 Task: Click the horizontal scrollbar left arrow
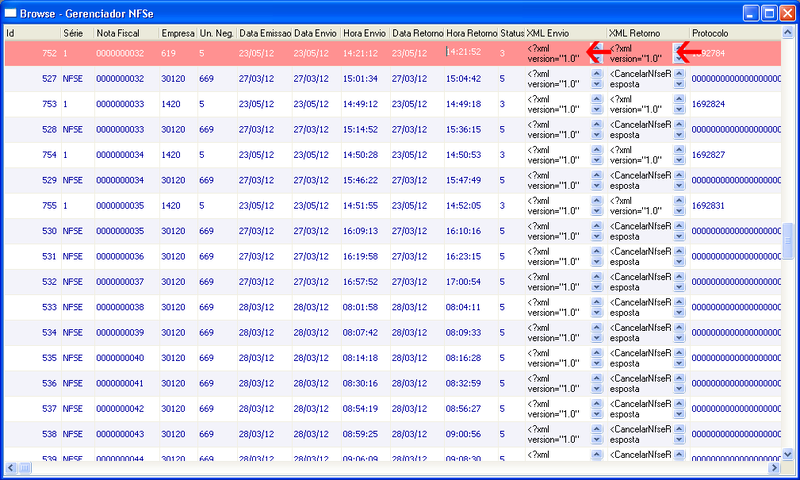[x=11, y=467]
